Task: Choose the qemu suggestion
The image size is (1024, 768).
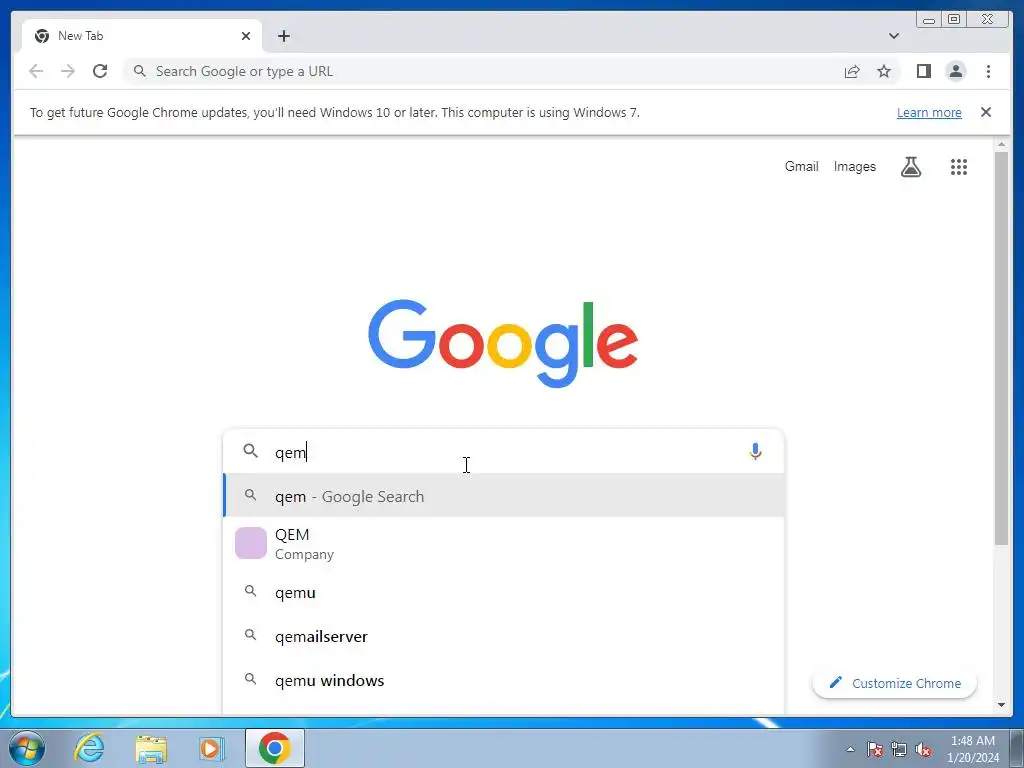Action: 504,592
